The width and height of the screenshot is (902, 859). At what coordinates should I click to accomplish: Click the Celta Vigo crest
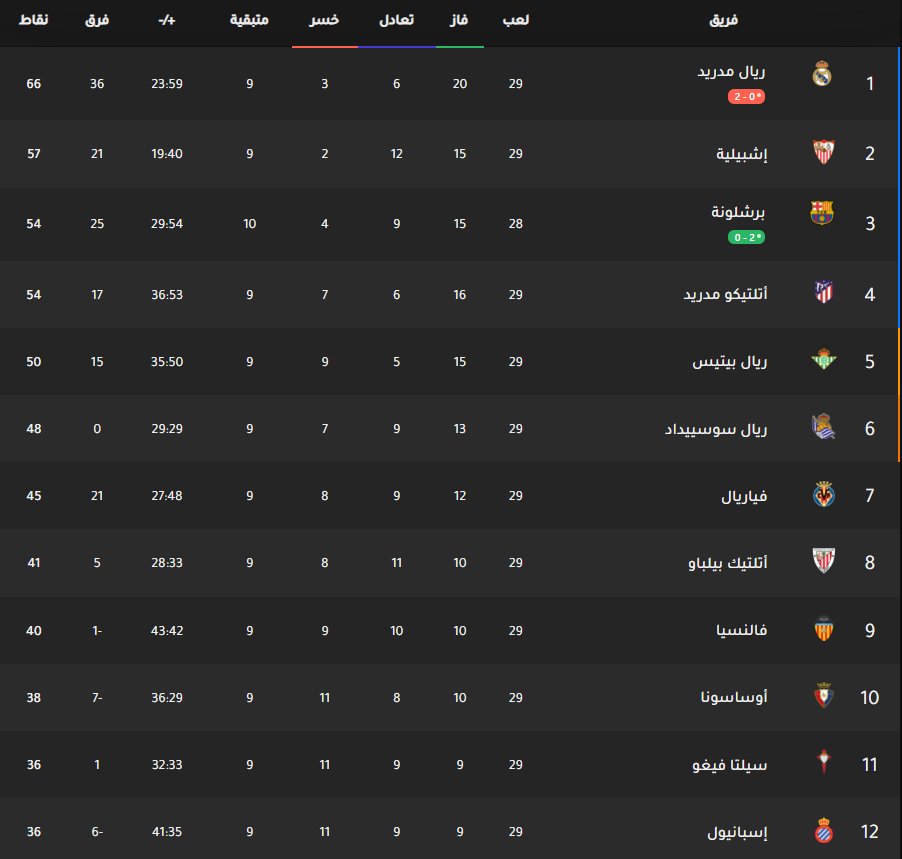tap(824, 762)
